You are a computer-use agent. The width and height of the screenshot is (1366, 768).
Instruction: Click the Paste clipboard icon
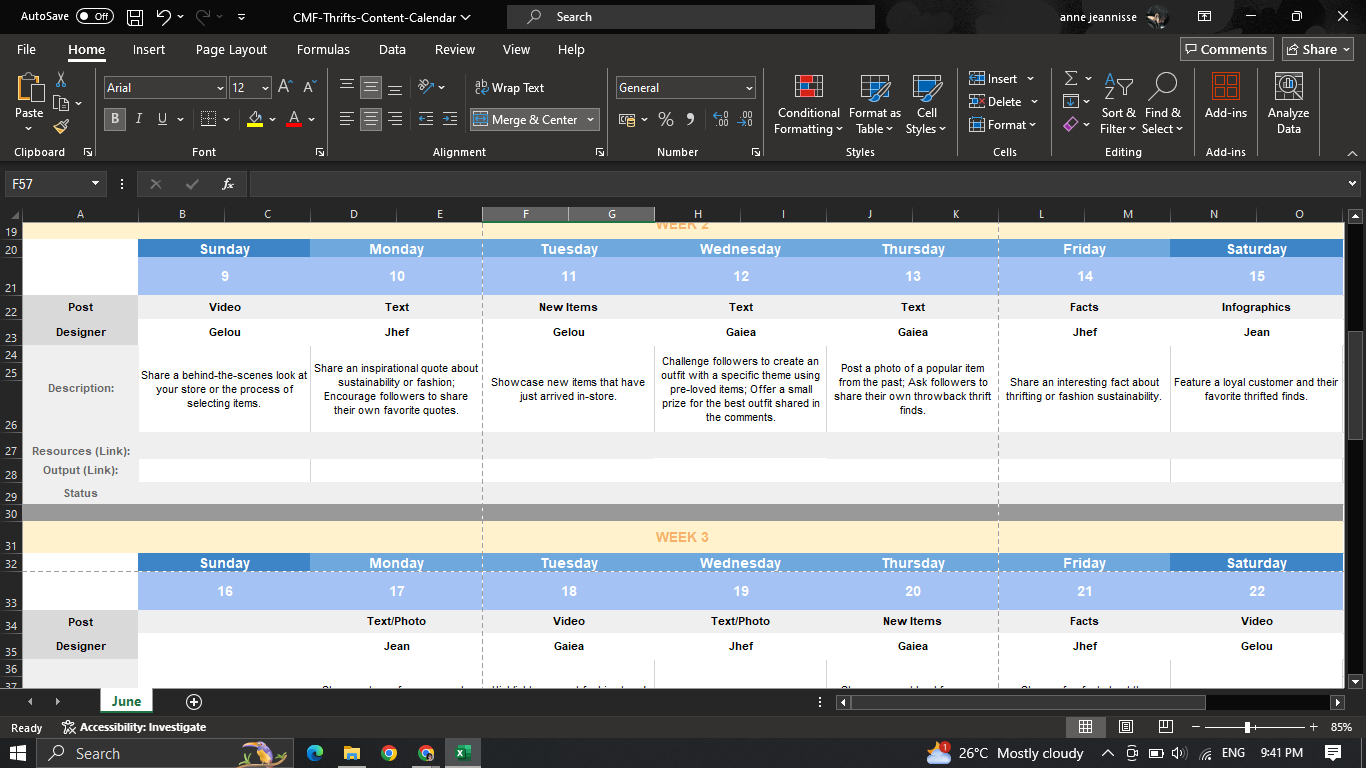pyautogui.click(x=30, y=89)
